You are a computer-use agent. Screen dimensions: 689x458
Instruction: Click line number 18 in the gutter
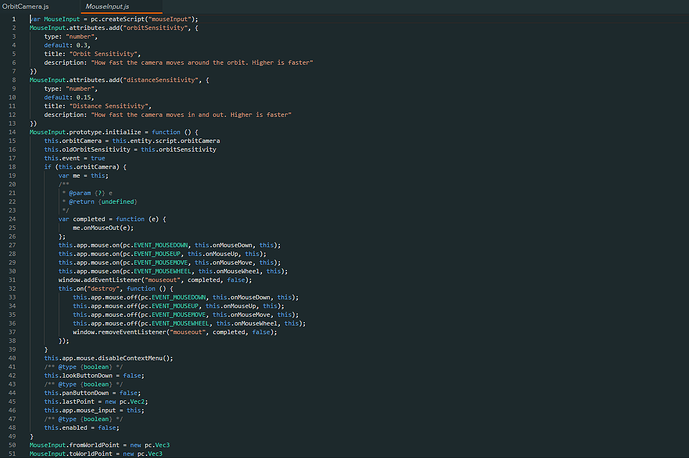coord(12,167)
